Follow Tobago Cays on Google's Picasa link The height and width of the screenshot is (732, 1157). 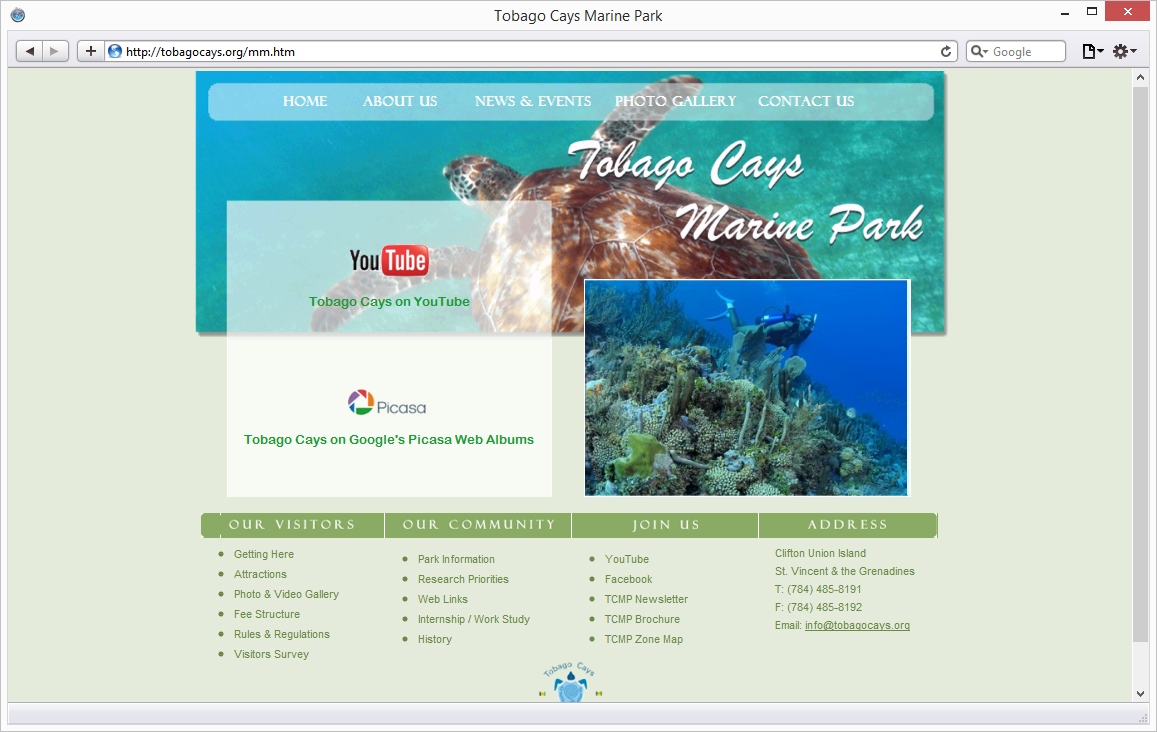pyautogui.click(x=389, y=439)
